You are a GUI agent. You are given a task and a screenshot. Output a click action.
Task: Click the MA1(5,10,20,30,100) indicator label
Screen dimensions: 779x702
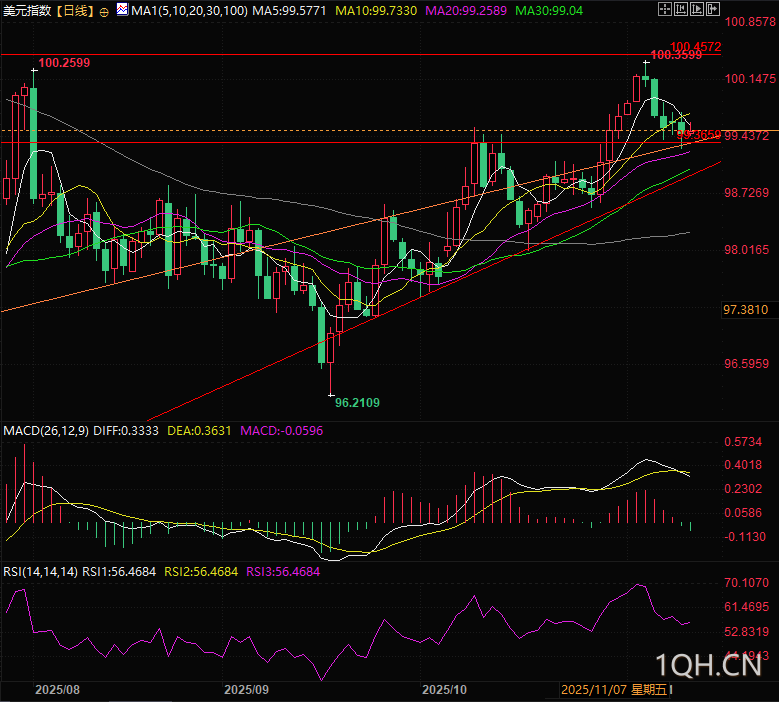point(189,10)
